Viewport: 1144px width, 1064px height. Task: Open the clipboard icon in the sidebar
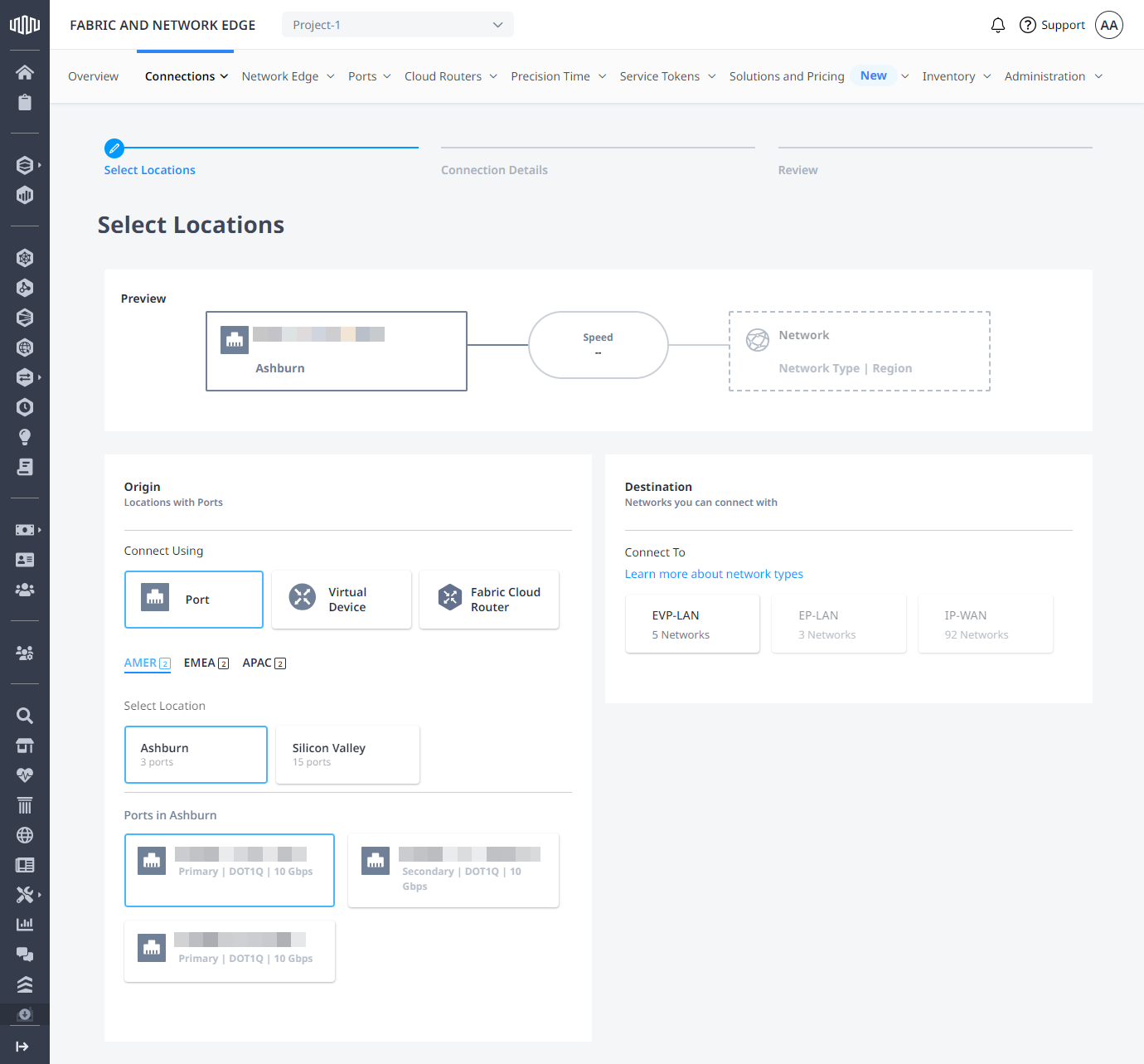click(x=25, y=102)
